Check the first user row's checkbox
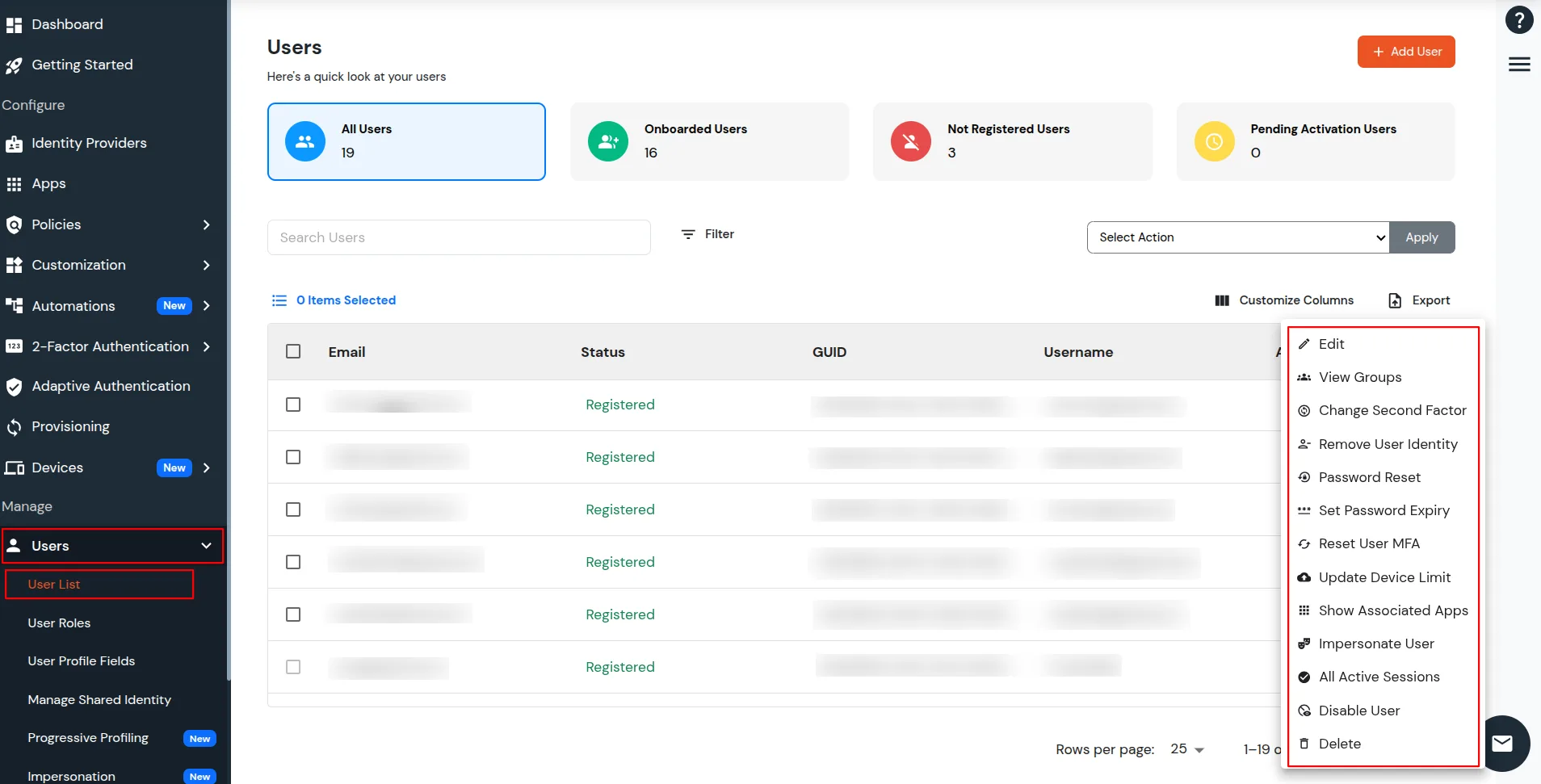The image size is (1541, 784). 292,405
